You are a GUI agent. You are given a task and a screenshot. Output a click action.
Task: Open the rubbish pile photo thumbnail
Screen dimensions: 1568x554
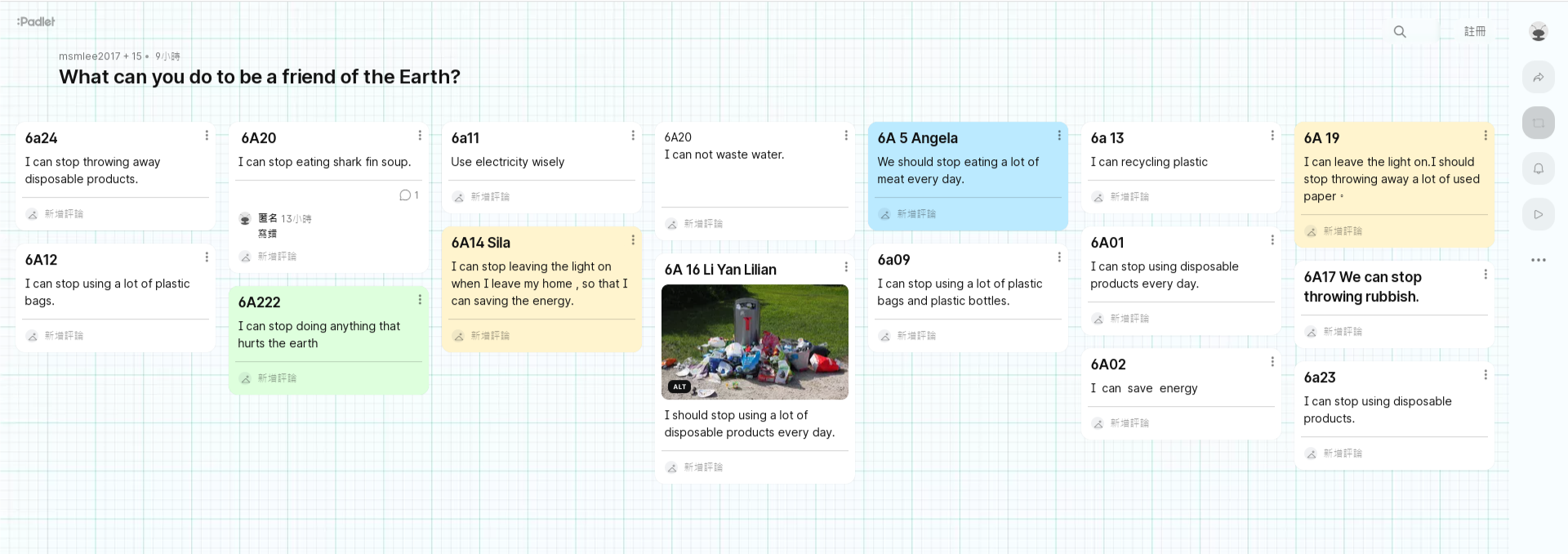[x=755, y=342]
